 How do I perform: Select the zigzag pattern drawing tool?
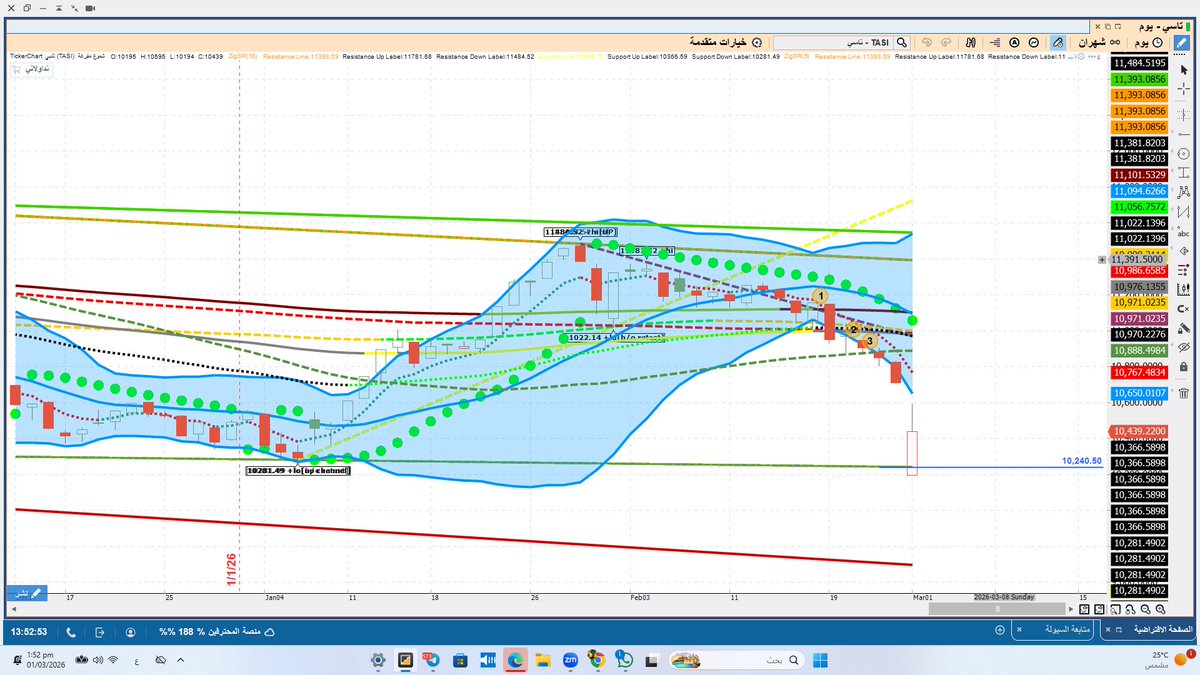point(1184,211)
